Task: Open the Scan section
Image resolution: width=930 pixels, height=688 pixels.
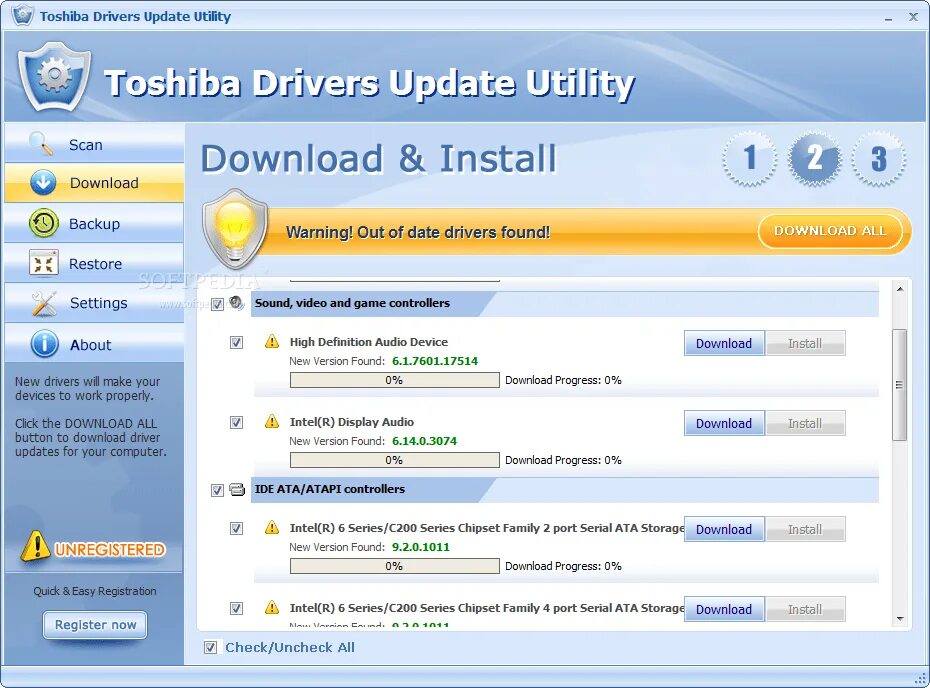Action: click(94, 143)
